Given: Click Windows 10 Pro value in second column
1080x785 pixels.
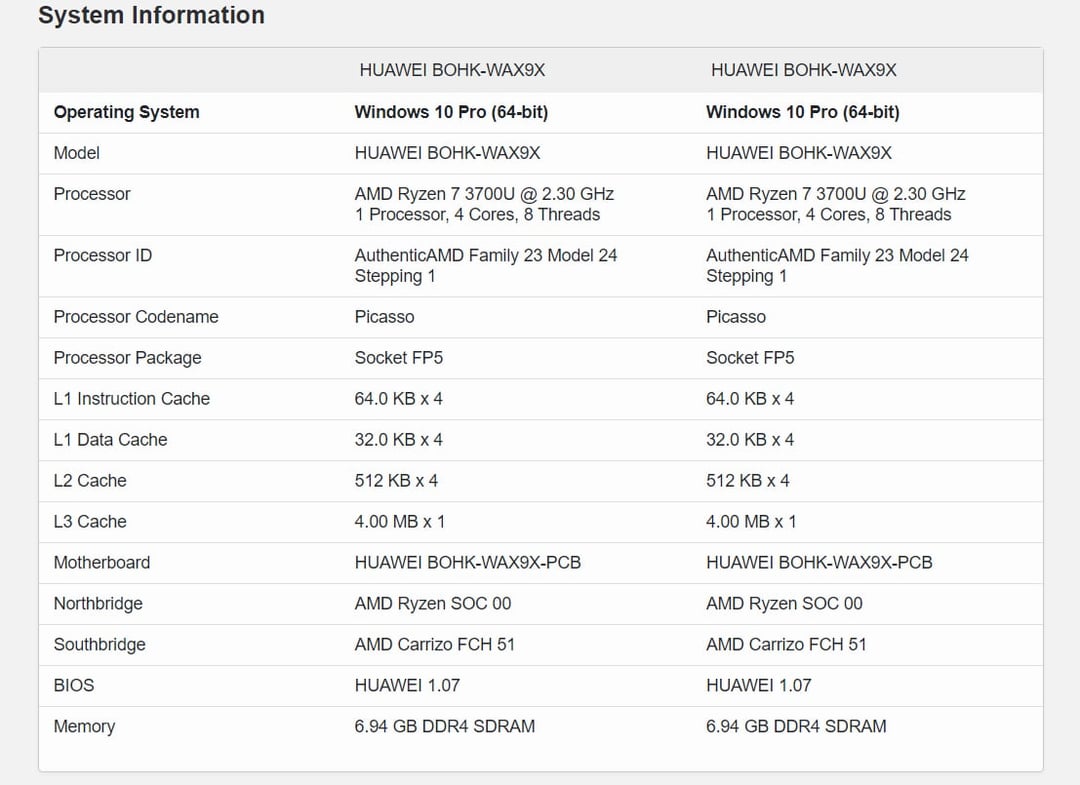Looking at the screenshot, I should click(803, 112).
